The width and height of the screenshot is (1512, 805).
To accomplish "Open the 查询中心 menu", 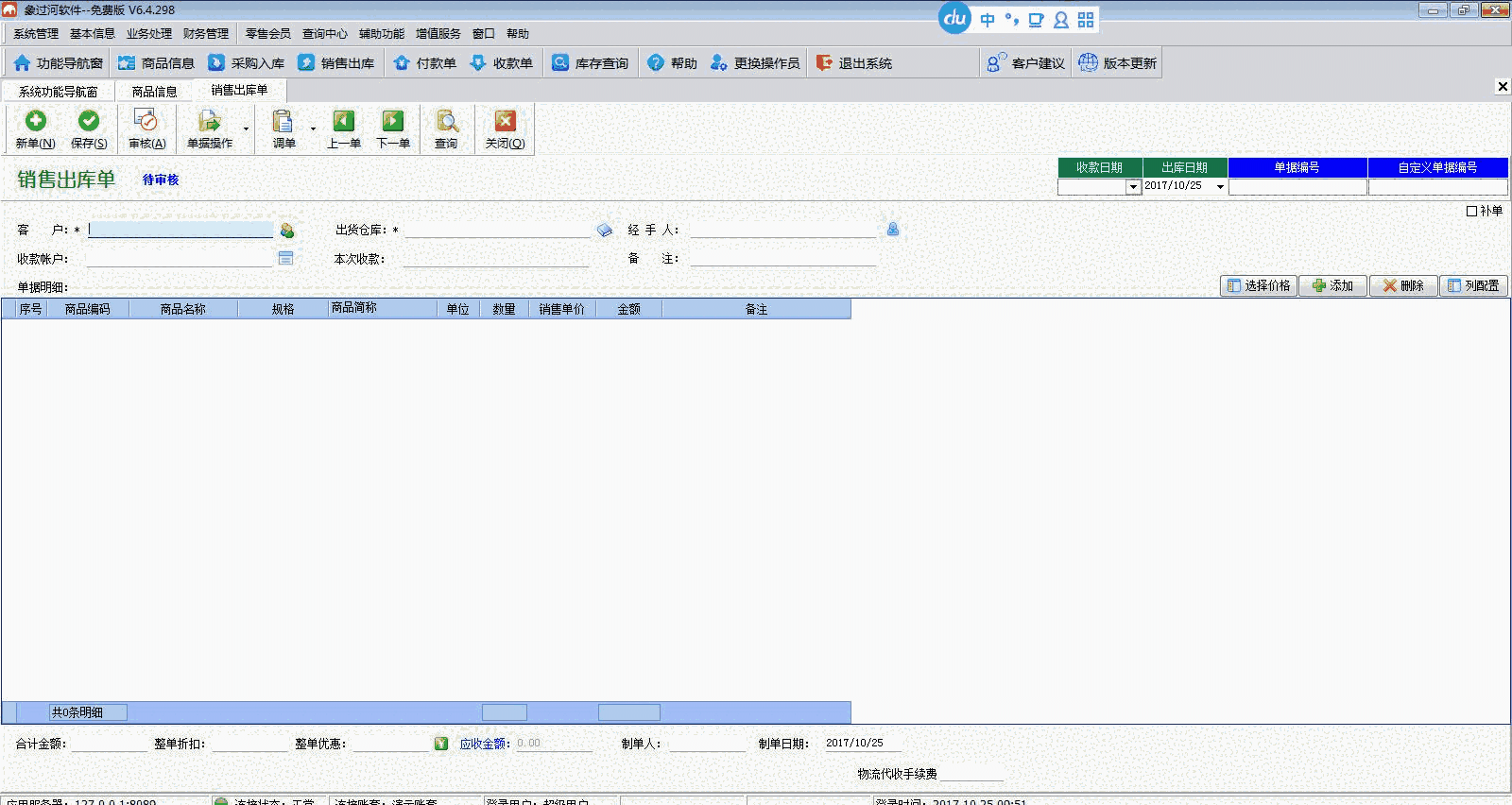I will coord(325,34).
